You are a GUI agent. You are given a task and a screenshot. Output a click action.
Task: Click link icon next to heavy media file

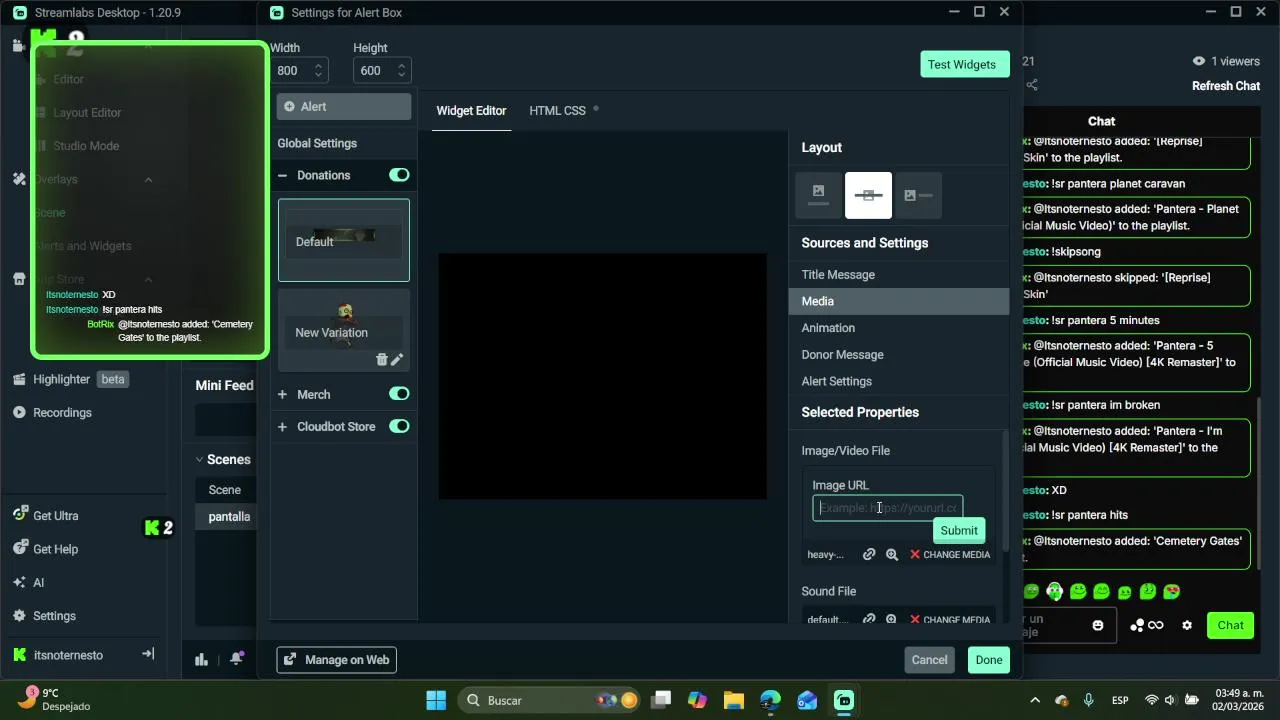(x=869, y=554)
